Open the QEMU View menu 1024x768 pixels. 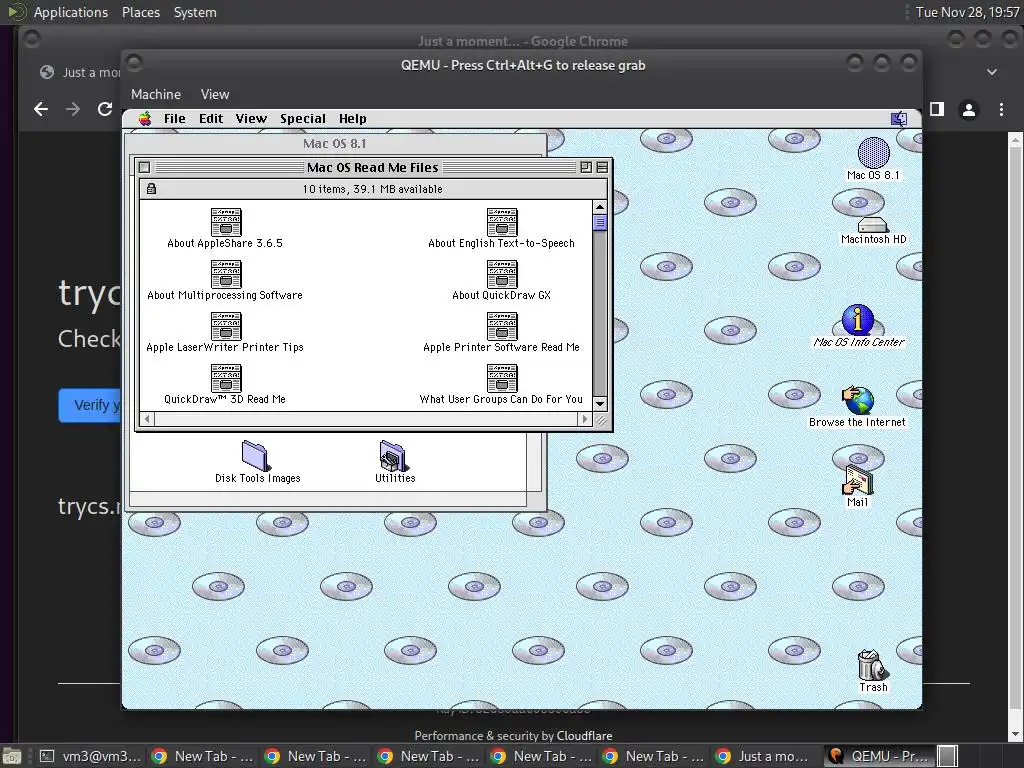[x=215, y=94]
